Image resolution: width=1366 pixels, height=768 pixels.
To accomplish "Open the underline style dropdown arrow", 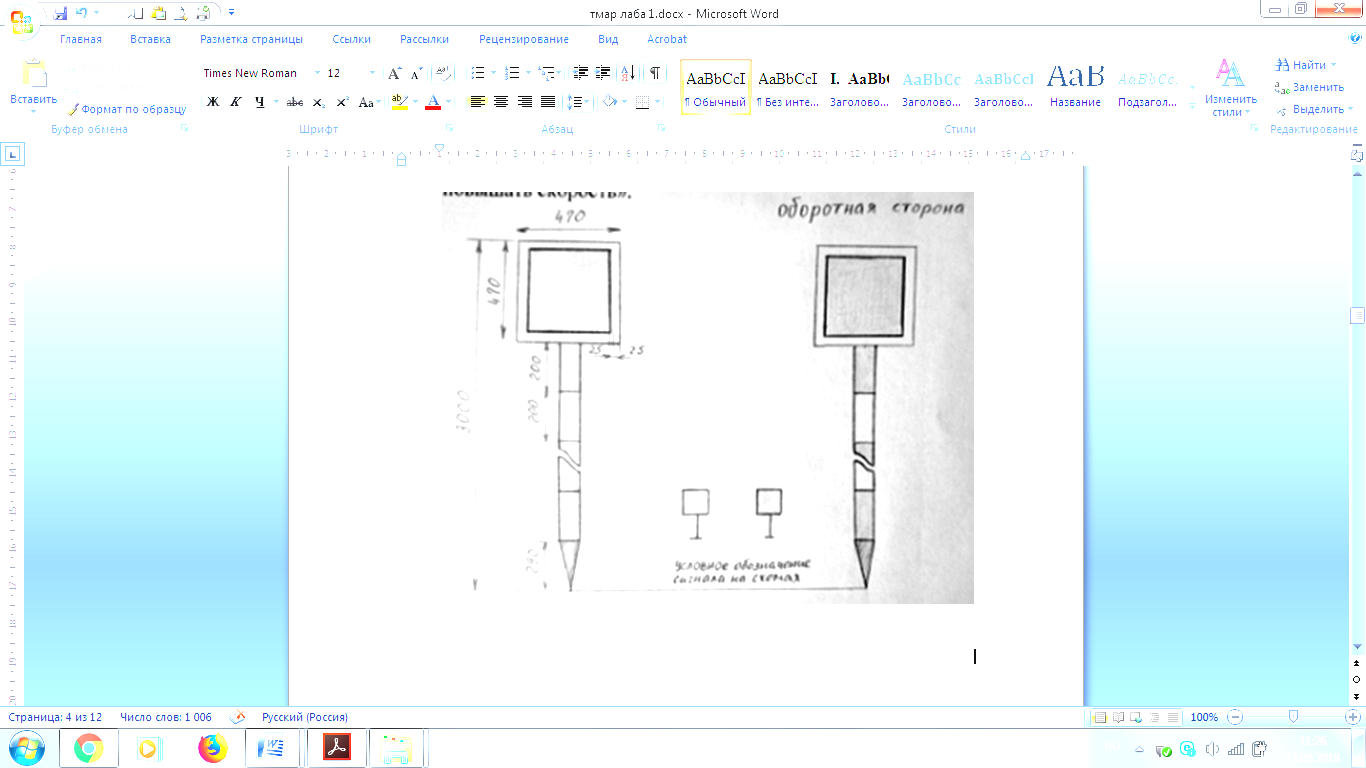I will (x=276, y=102).
